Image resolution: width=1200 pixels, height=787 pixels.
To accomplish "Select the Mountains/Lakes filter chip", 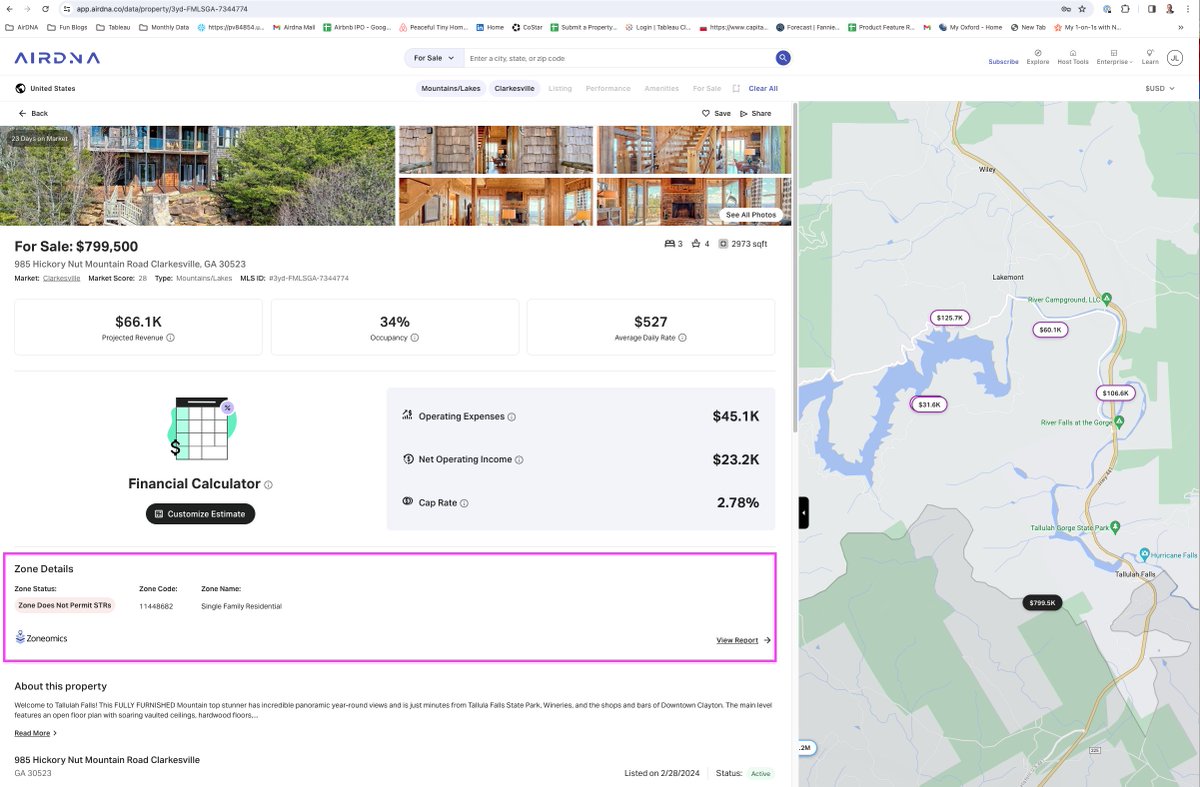I will click(x=451, y=88).
